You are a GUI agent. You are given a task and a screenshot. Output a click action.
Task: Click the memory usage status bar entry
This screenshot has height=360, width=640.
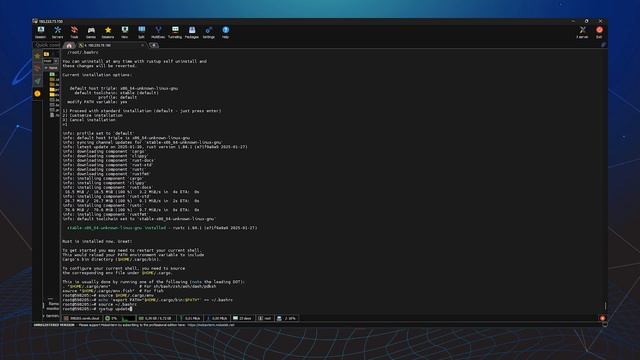click(x=155, y=318)
